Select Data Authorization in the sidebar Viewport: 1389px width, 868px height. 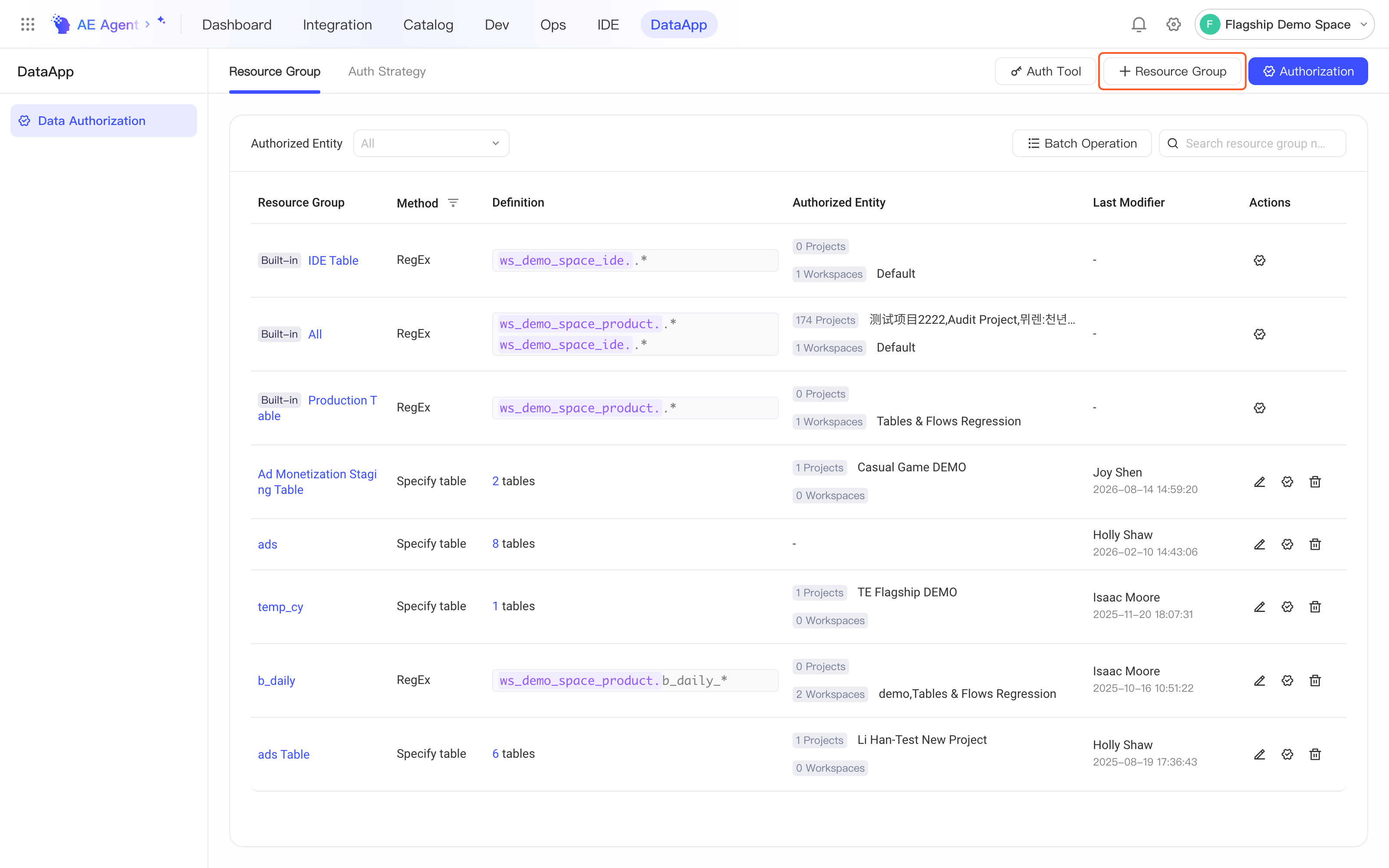coord(103,121)
